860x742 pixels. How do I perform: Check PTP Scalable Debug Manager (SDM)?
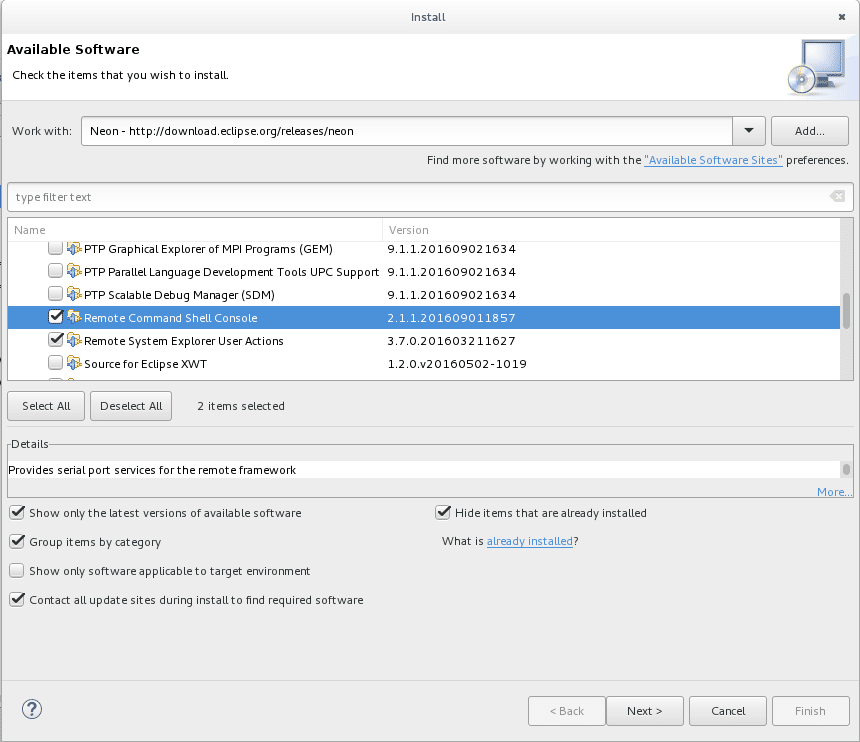pyautogui.click(x=55, y=294)
